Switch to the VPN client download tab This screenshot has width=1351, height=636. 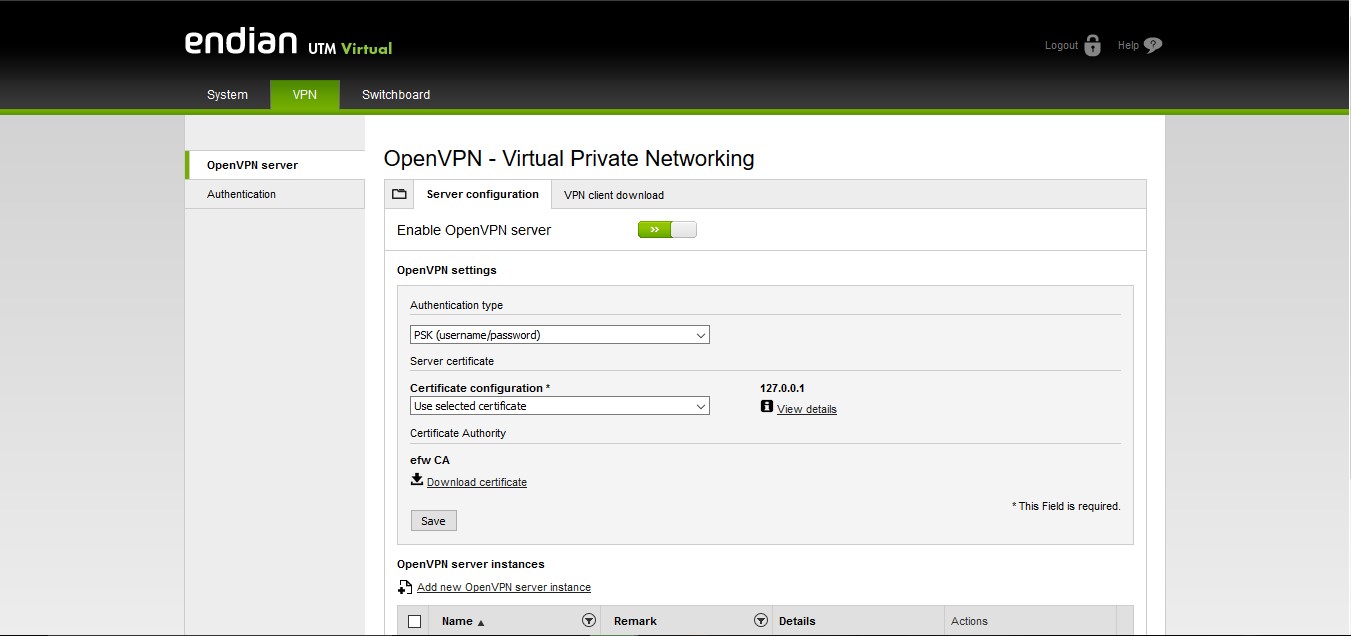(x=613, y=195)
